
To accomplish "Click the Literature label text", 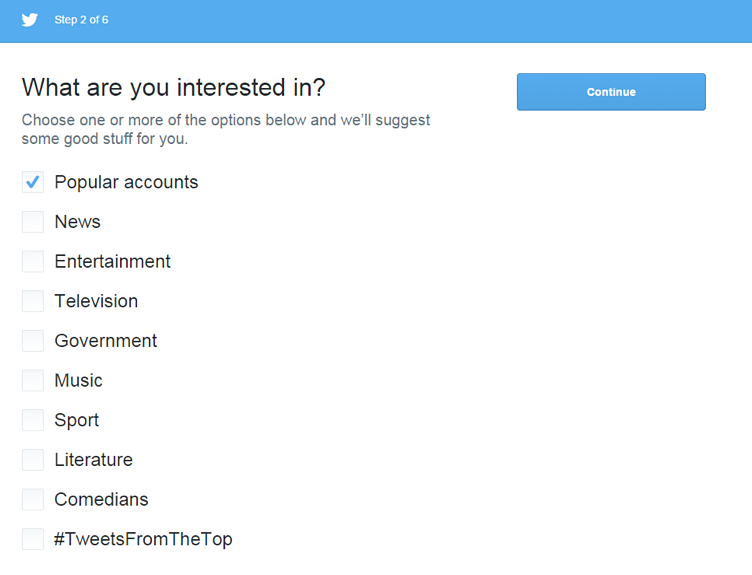I will click(93, 460).
